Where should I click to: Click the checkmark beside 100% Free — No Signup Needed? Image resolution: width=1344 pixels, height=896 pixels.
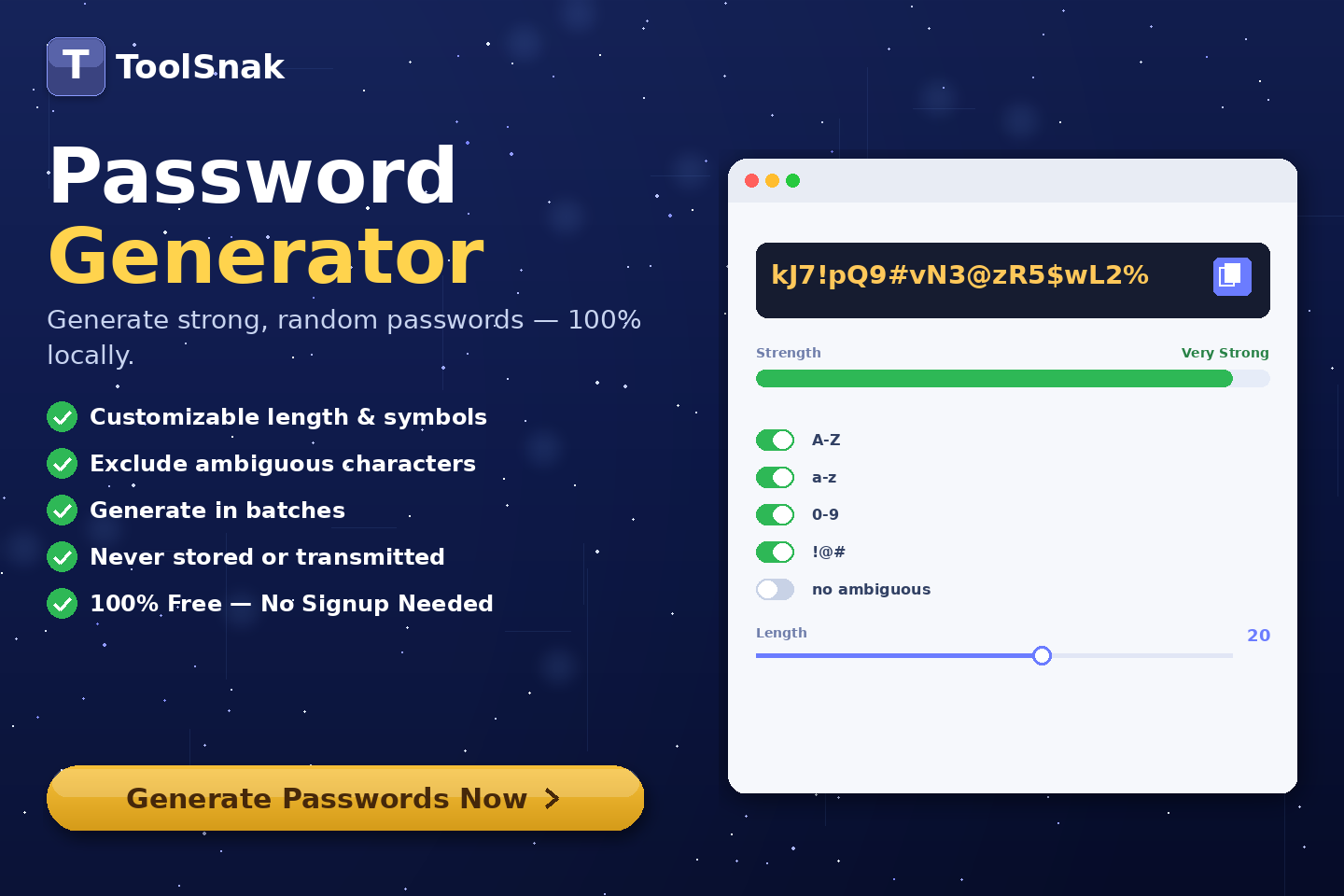tap(62, 603)
